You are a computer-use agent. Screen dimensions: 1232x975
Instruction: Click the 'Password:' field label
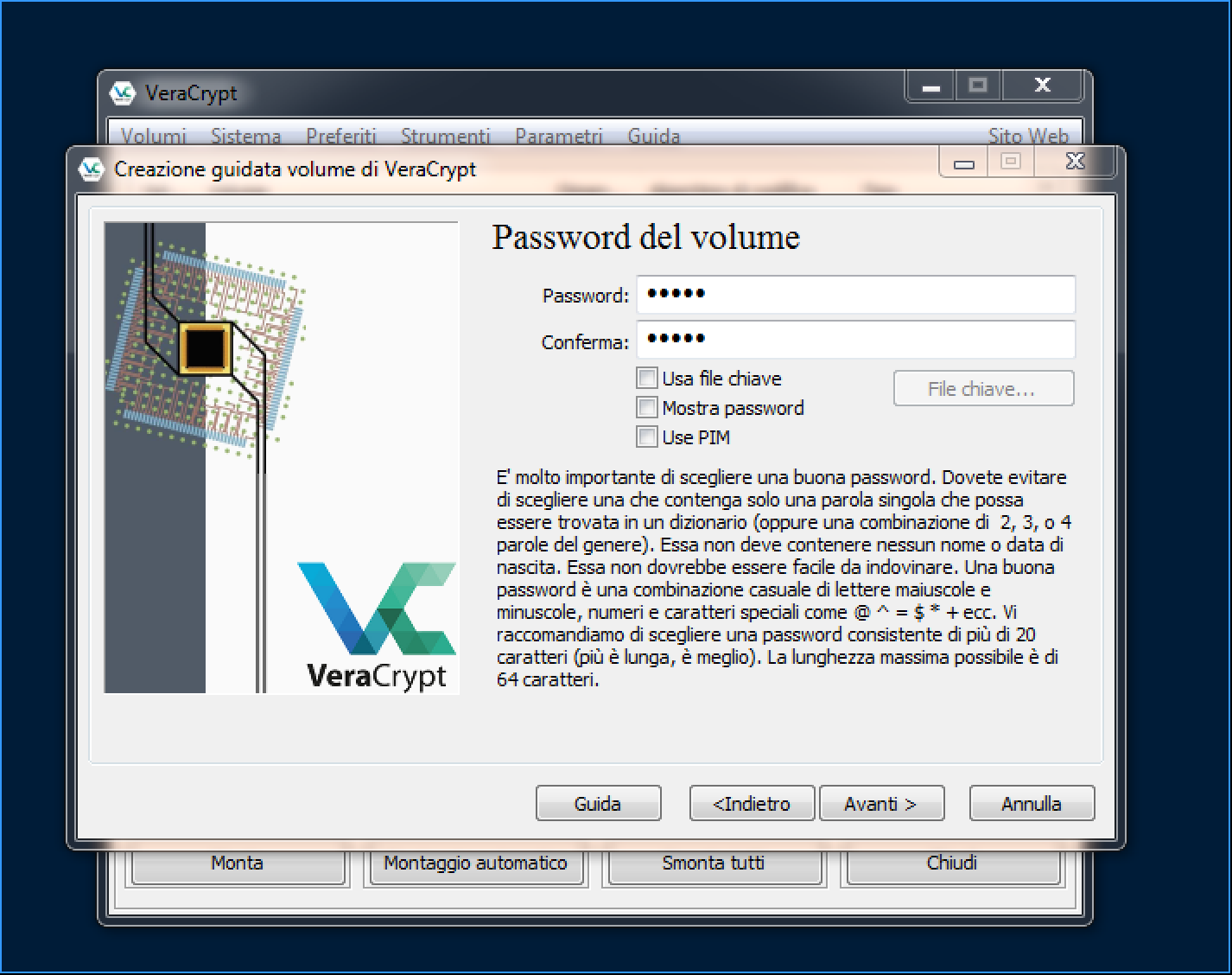pos(586,296)
